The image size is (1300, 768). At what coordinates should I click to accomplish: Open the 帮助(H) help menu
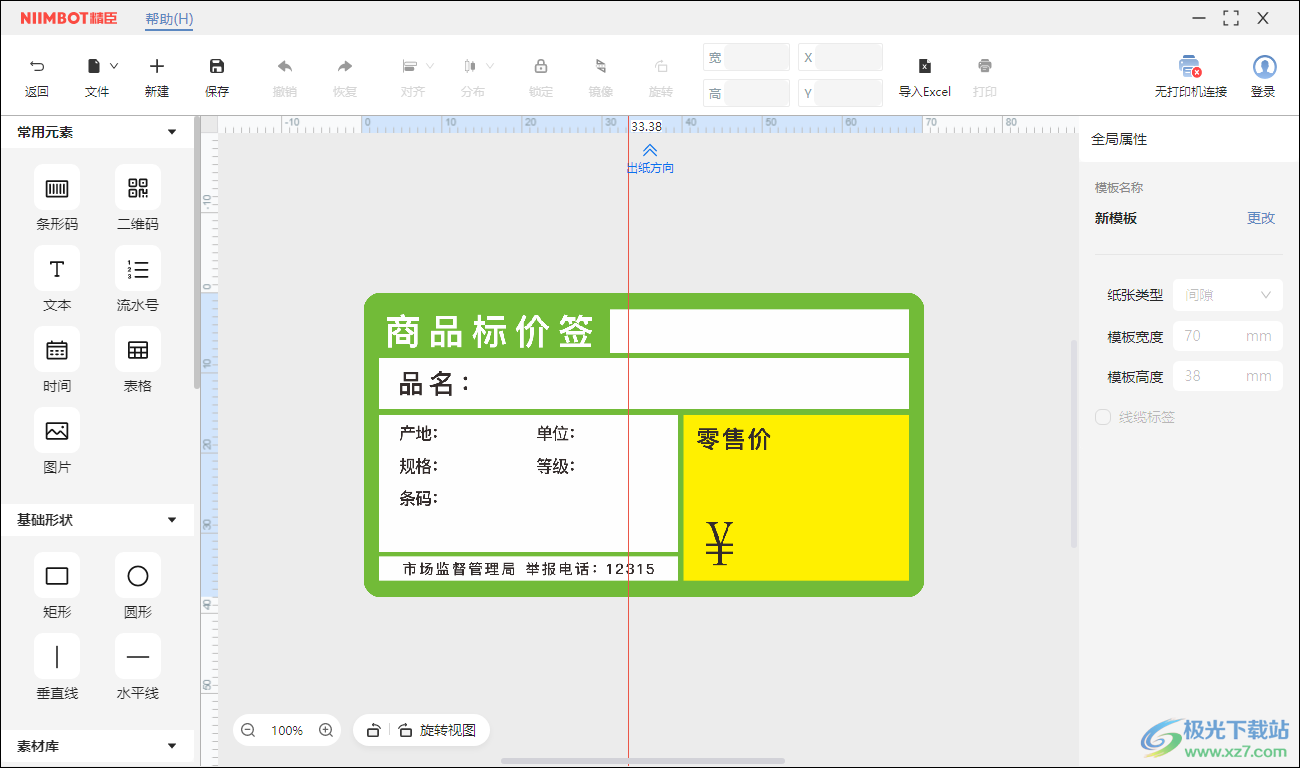pyautogui.click(x=169, y=19)
